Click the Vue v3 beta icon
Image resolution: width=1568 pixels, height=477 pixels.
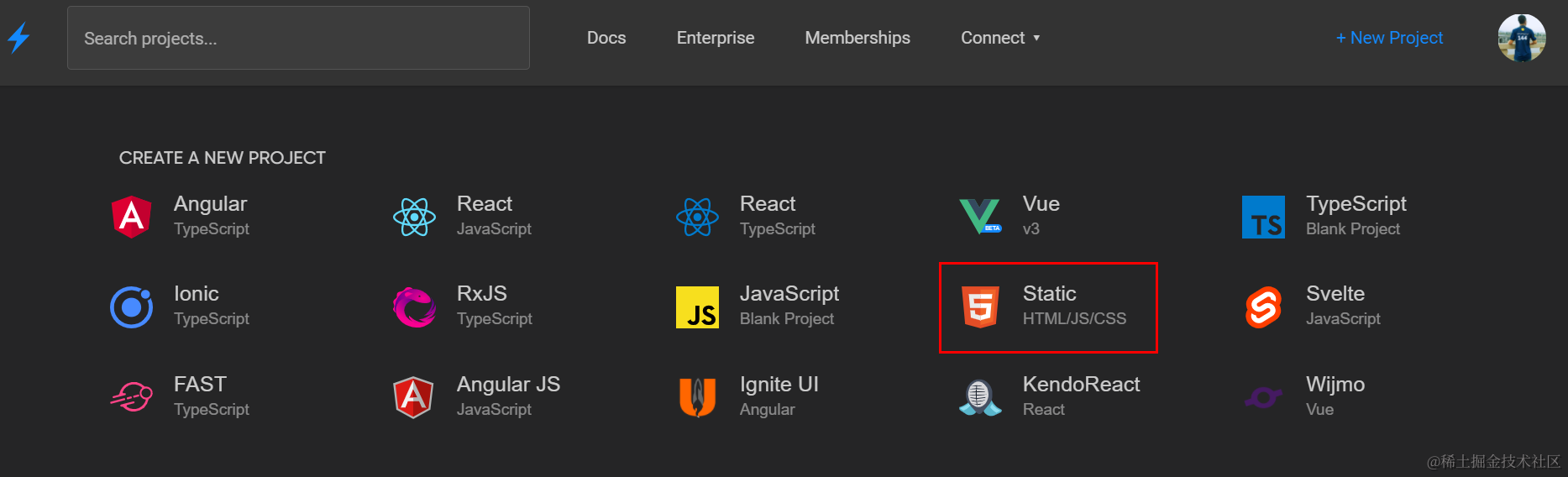click(980, 217)
